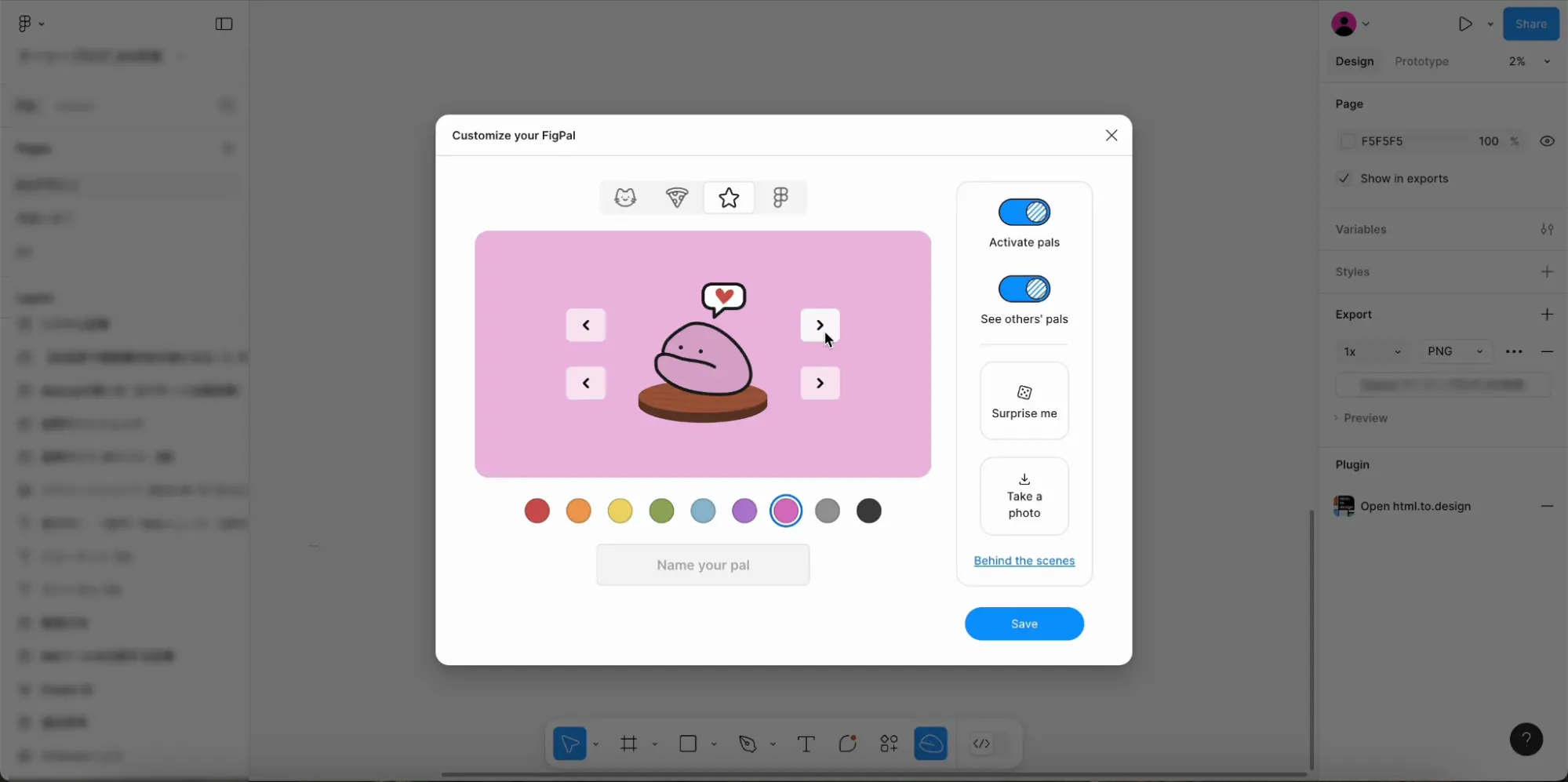Toggle Dev Mode code icon
1568x782 pixels.
(982, 744)
